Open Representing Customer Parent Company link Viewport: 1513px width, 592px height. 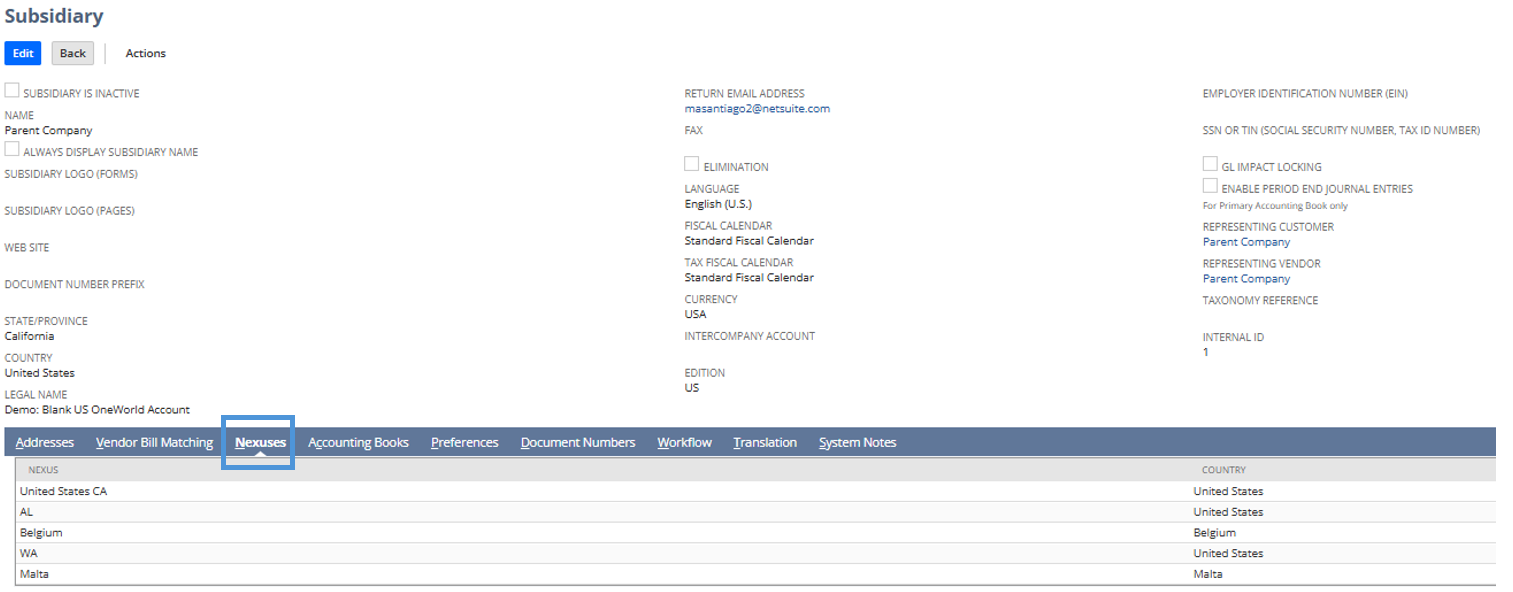pyautogui.click(x=1246, y=242)
